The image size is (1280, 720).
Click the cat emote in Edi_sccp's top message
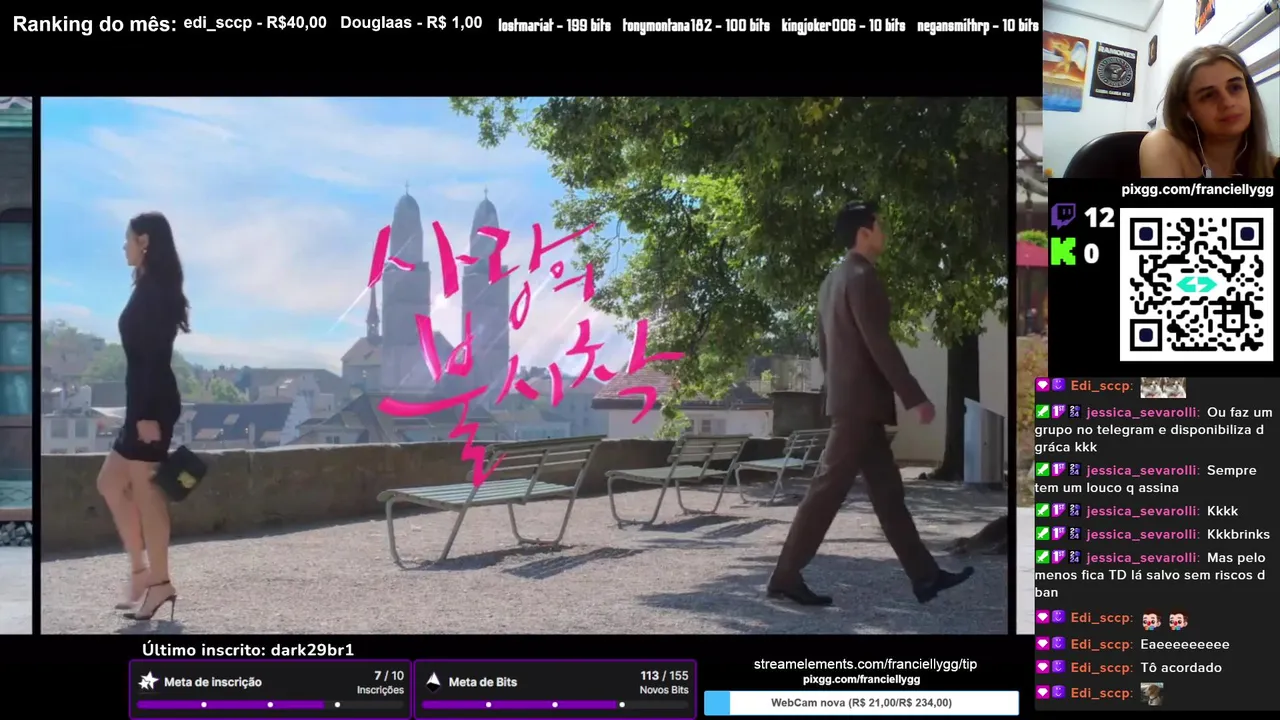1163,386
